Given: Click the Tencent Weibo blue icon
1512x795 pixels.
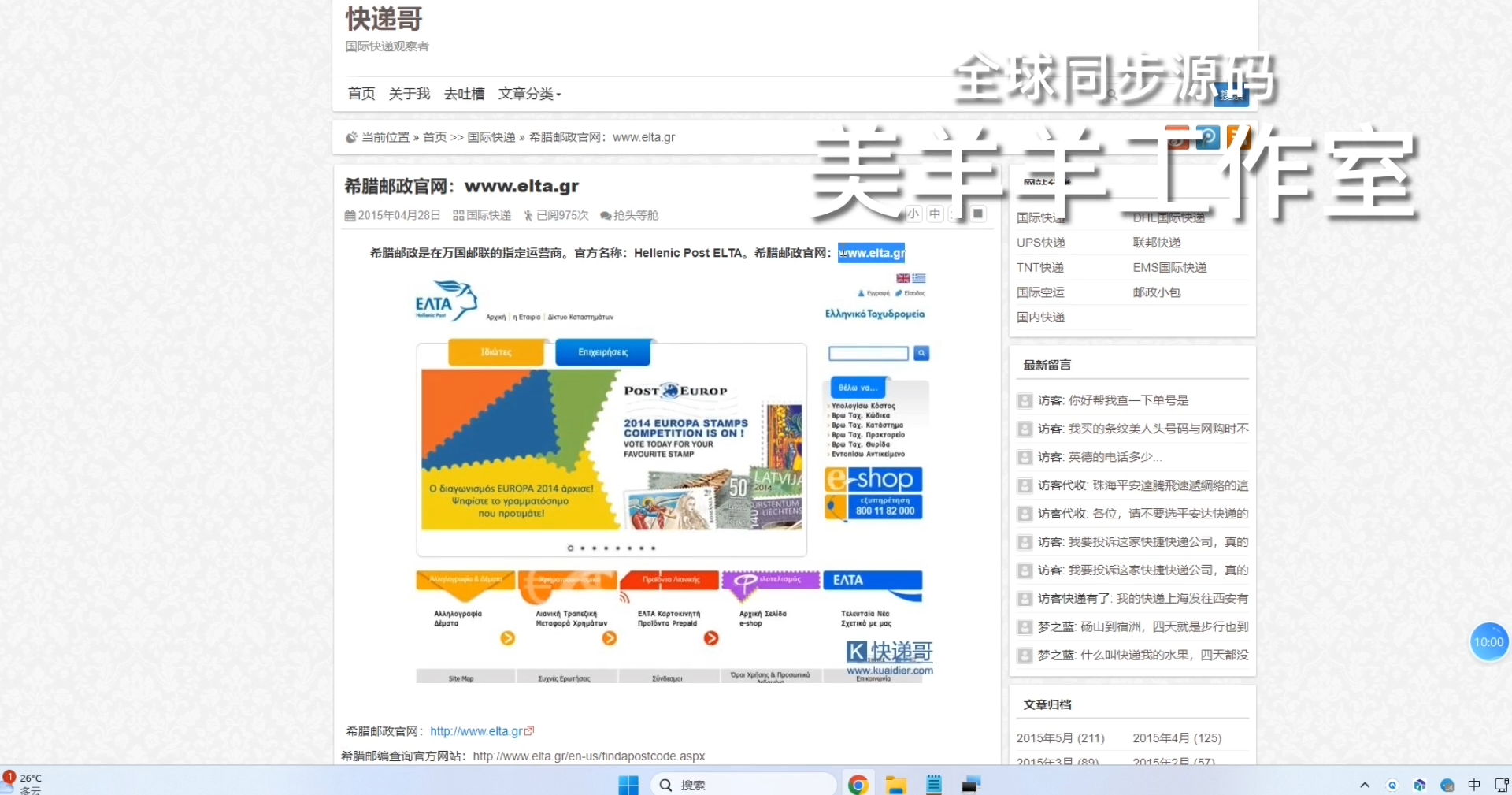Looking at the screenshot, I should (x=1207, y=138).
